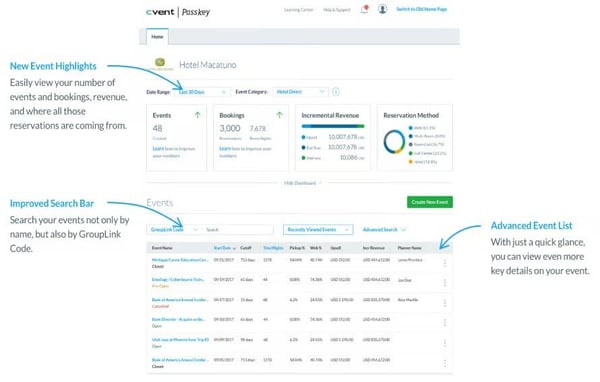Click the yellow Hotel legend dot
Viewport: 600px width, 382px height.
(411, 162)
